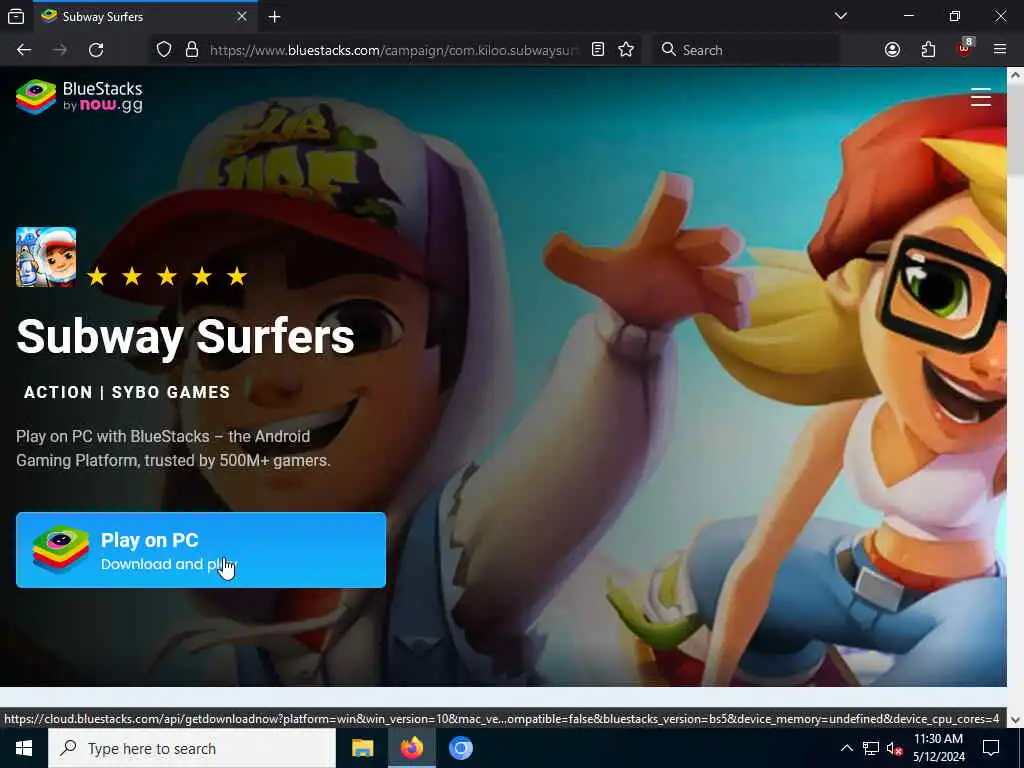Click the scrollbar up arrow
Image resolution: width=1024 pixels, height=768 pixels.
click(x=1015, y=76)
